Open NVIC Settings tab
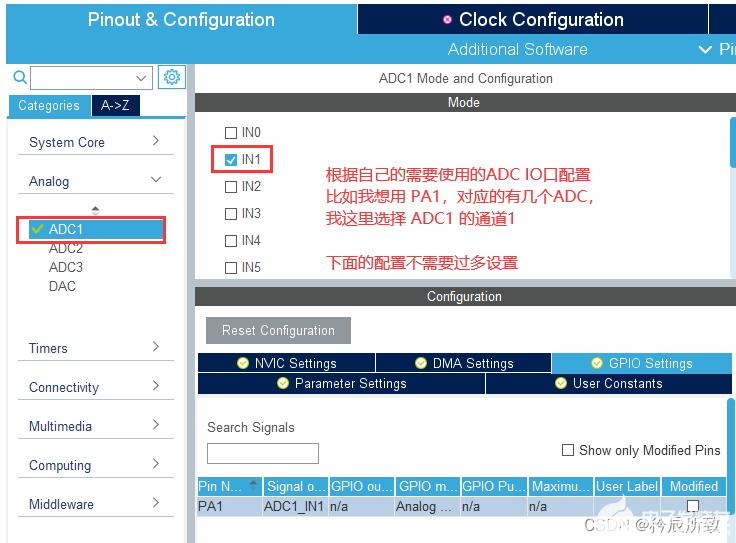 [286, 363]
